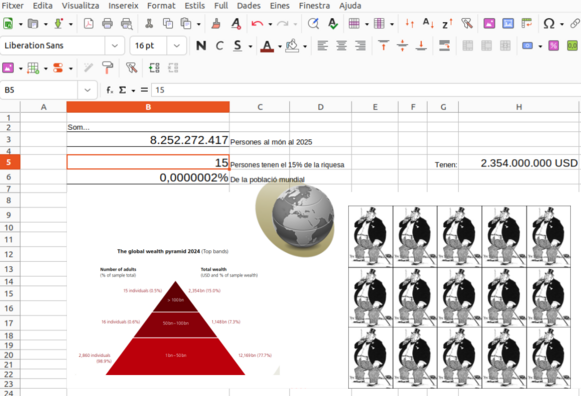Expand Paste options dropdown arrow
The image size is (581, 396).
[199, 24]
